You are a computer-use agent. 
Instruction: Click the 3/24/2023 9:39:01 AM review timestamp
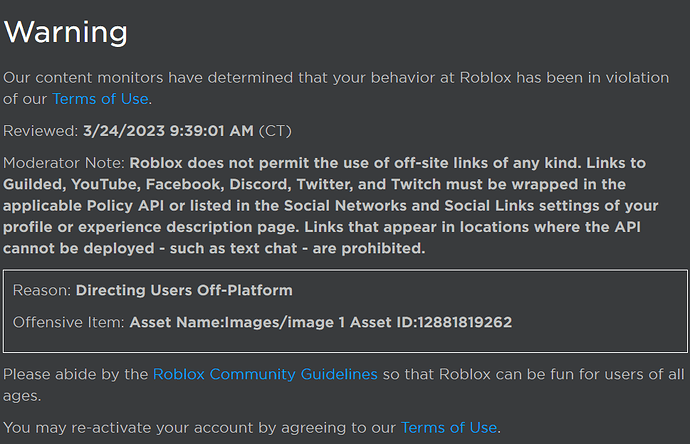(169, 131)
